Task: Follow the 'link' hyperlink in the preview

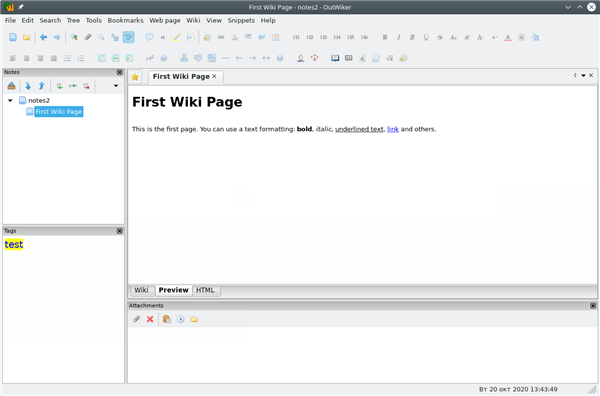Action: (393, 129)
